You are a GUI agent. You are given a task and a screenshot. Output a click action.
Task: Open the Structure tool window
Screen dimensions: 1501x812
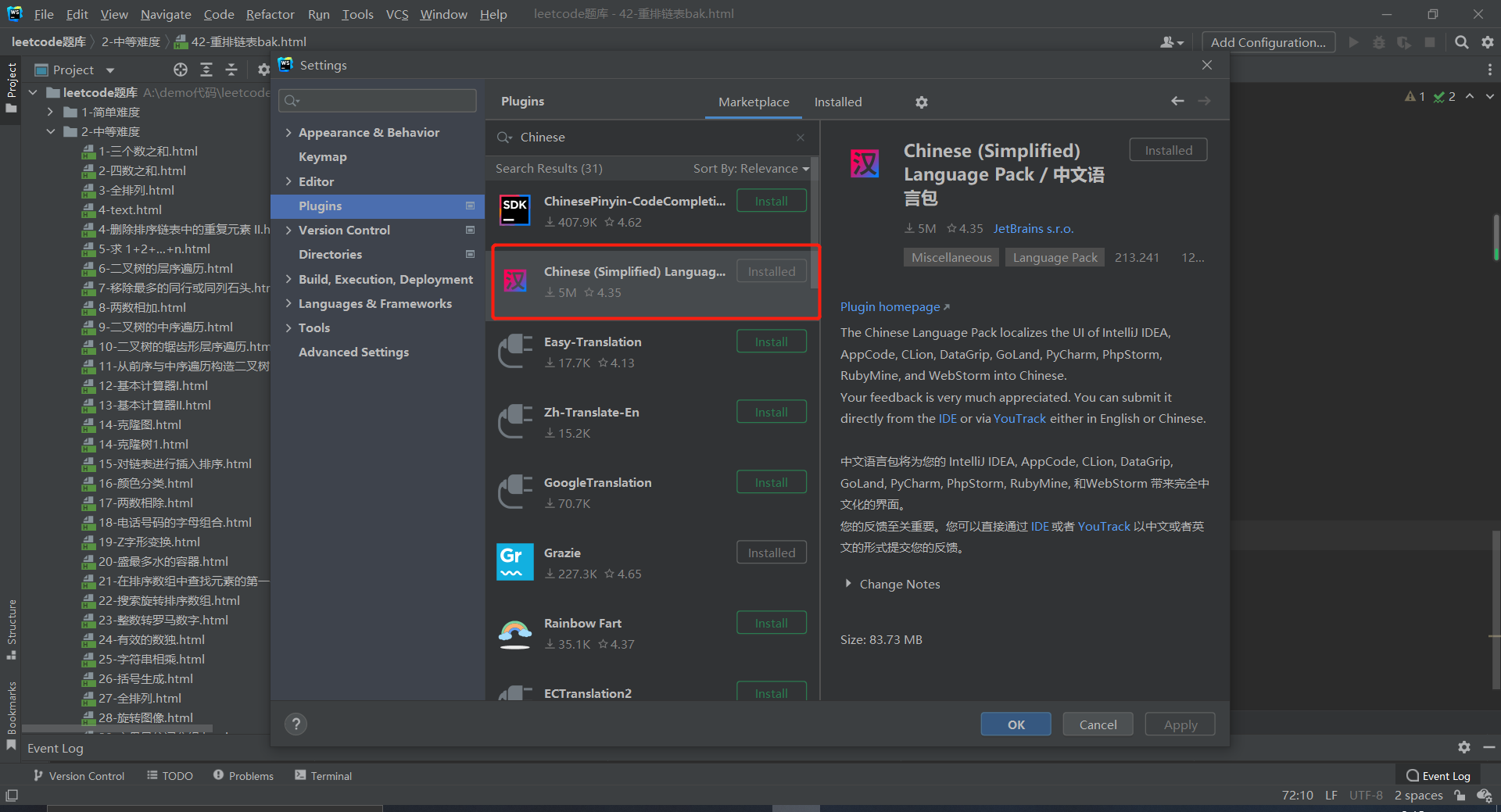pyautogui.click(x=11, y=629)
